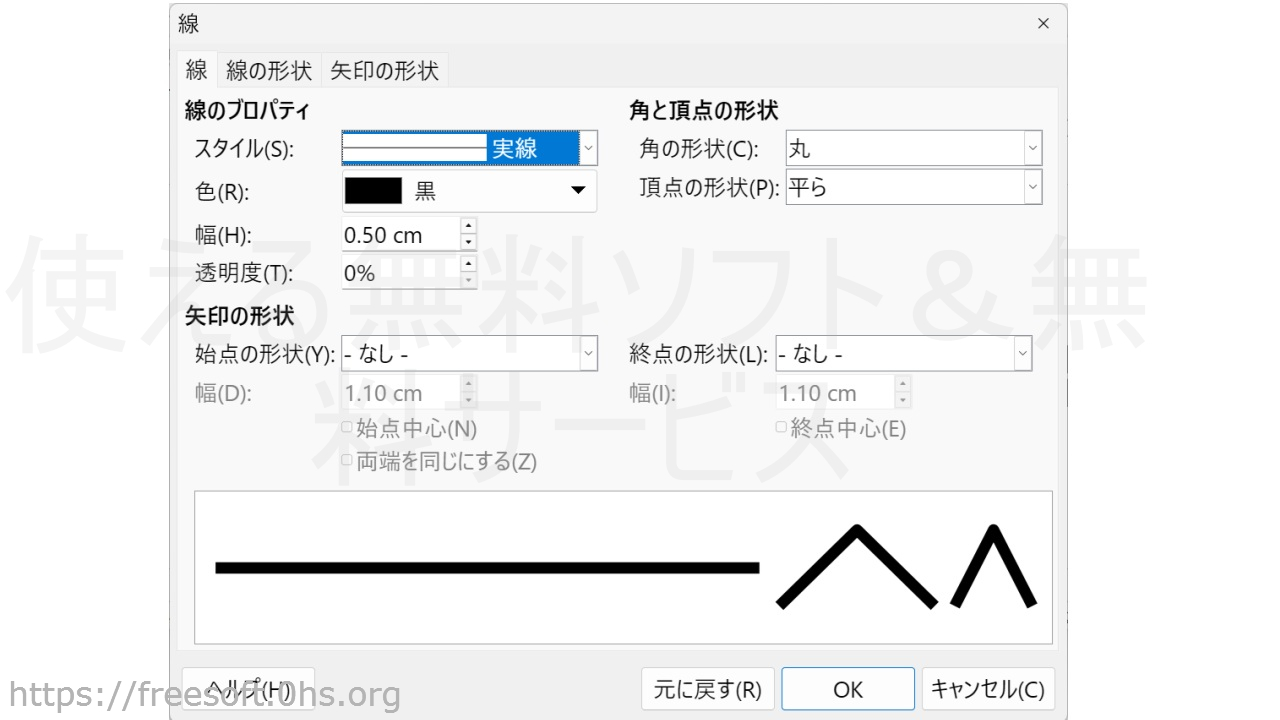This screenshot has height=720, width=1280.
Task: Open the スタイル line style dropdown
Action: (x=588, y=148)
